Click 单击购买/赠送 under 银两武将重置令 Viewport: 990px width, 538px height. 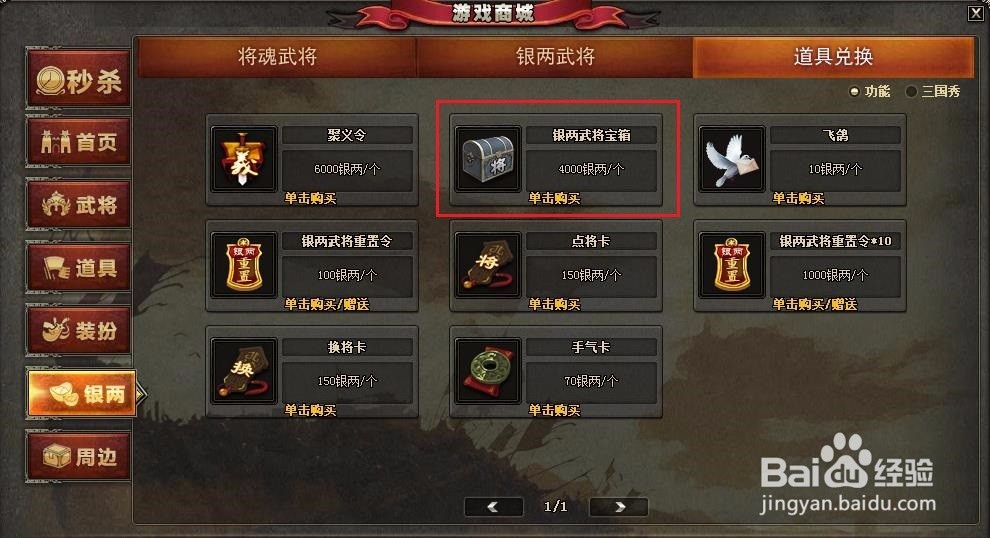pos(326,304)
